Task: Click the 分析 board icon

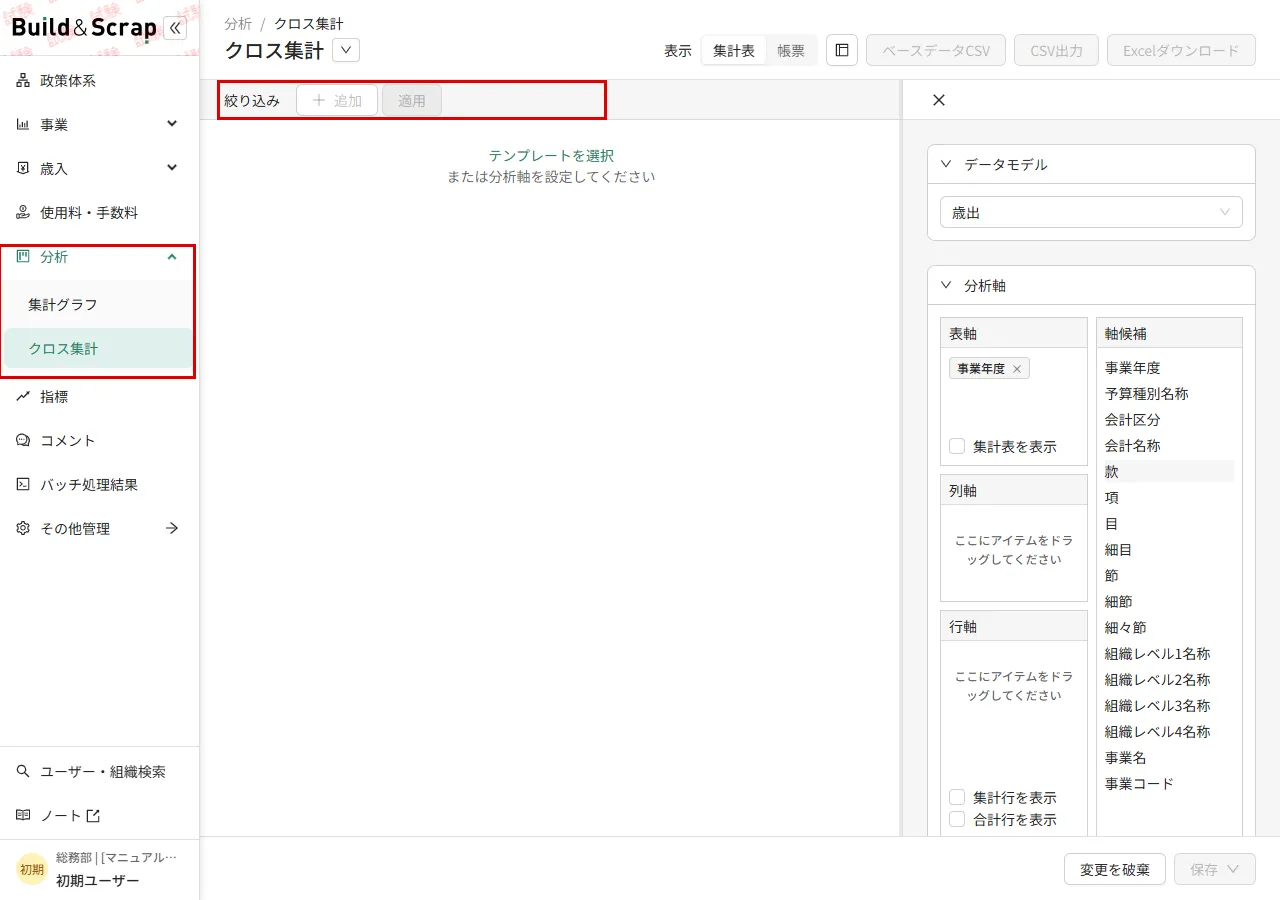Action: click(23, 257)
